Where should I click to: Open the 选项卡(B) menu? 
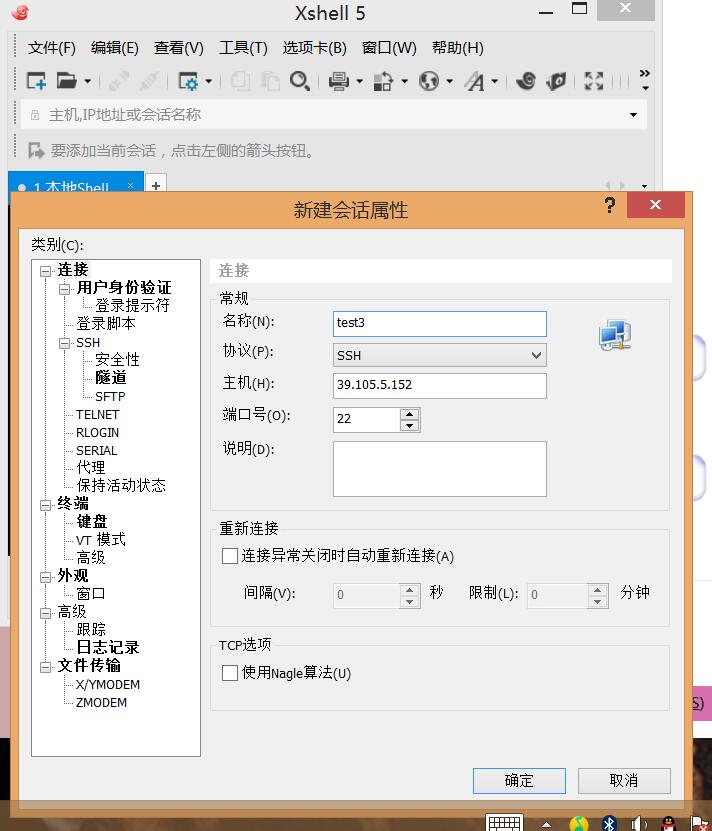coord(314,48)
